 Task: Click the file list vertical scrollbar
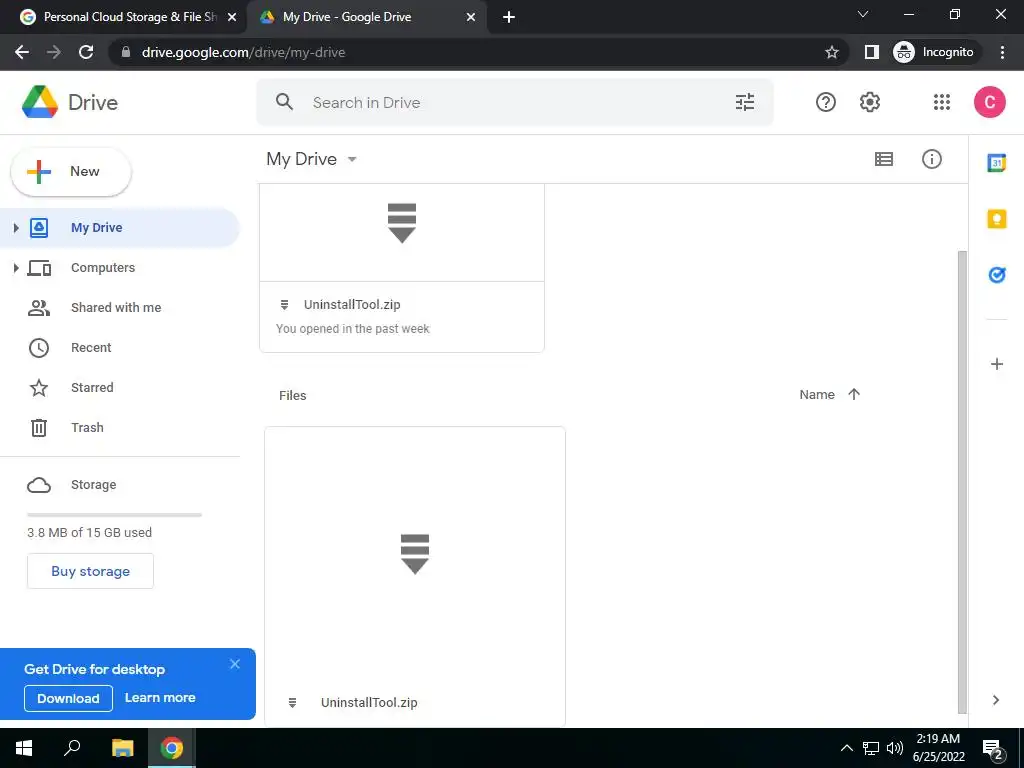[962, 482]
